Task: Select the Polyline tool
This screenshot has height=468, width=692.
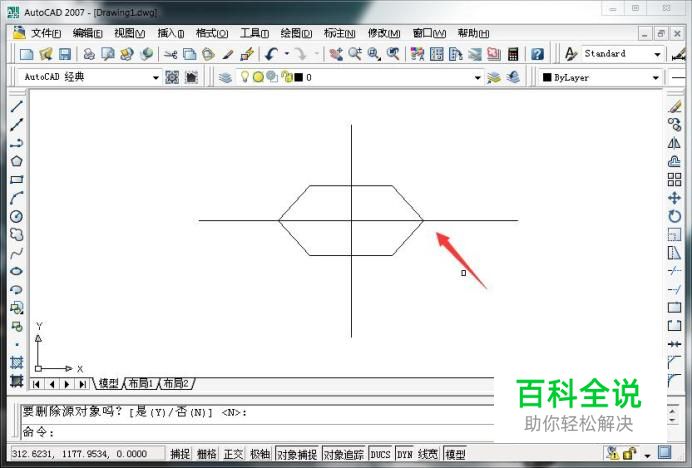Action: pyautogui.click(x=17, y=143)
